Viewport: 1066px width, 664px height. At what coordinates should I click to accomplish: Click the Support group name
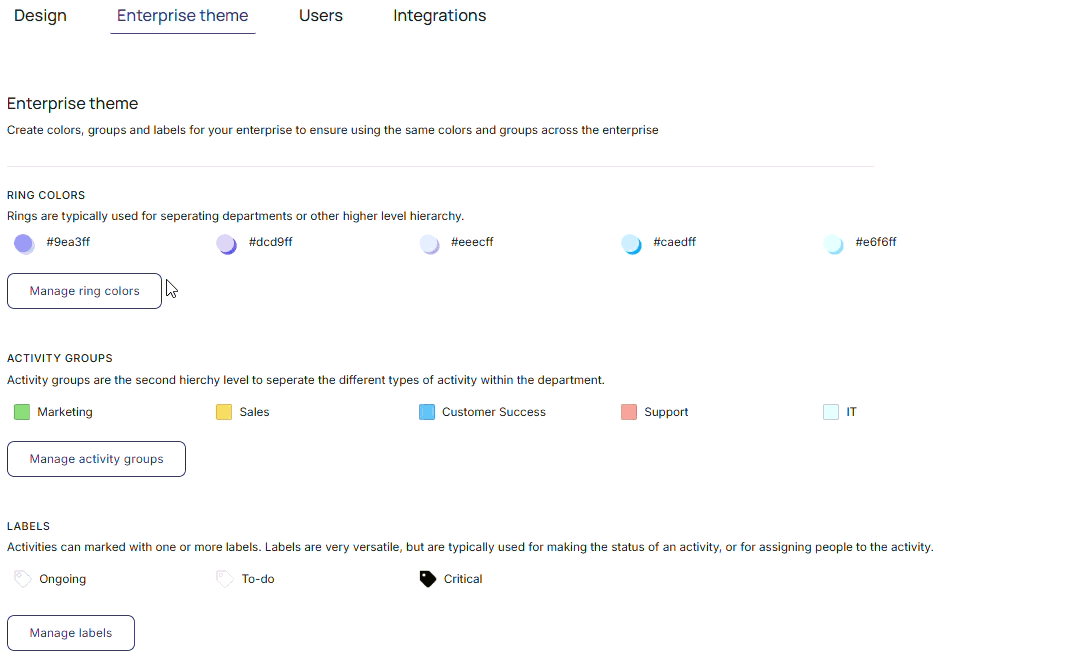tap(666, 412)
